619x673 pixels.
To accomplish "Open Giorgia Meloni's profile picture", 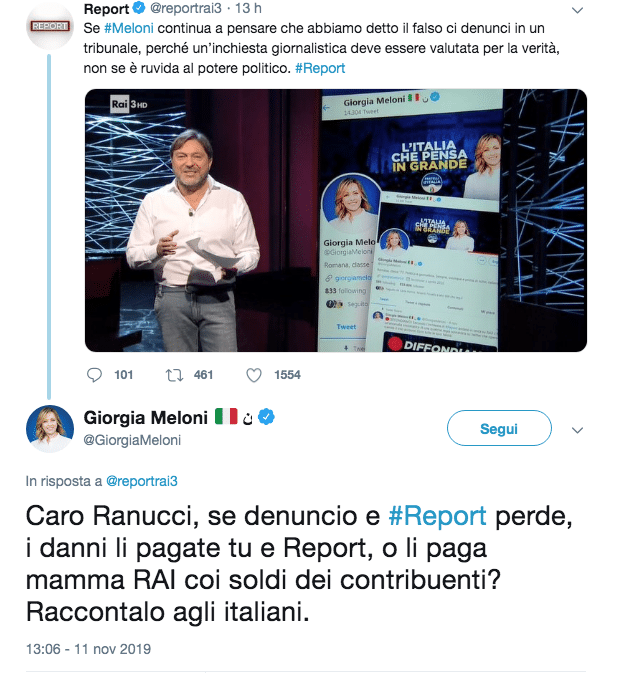I will point(50,428).
